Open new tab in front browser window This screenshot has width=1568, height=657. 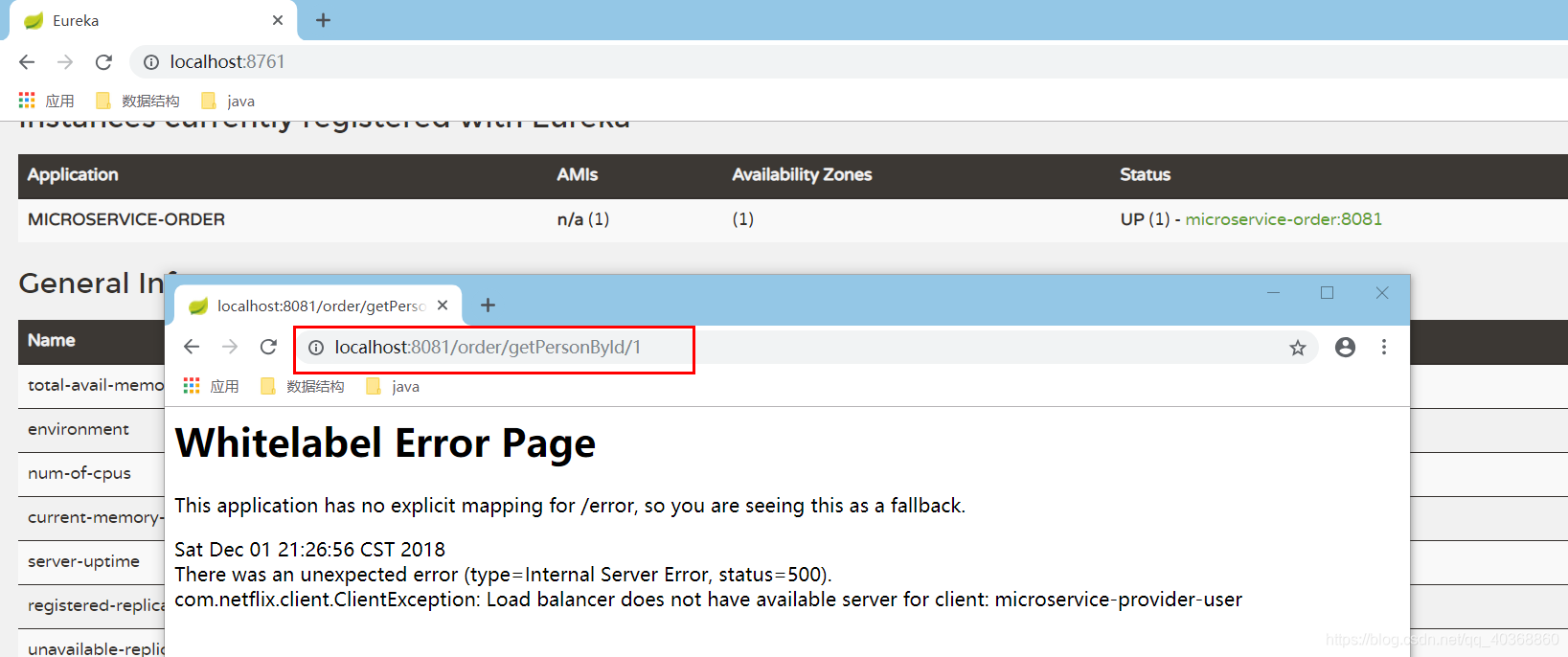(x=488, y=305)
